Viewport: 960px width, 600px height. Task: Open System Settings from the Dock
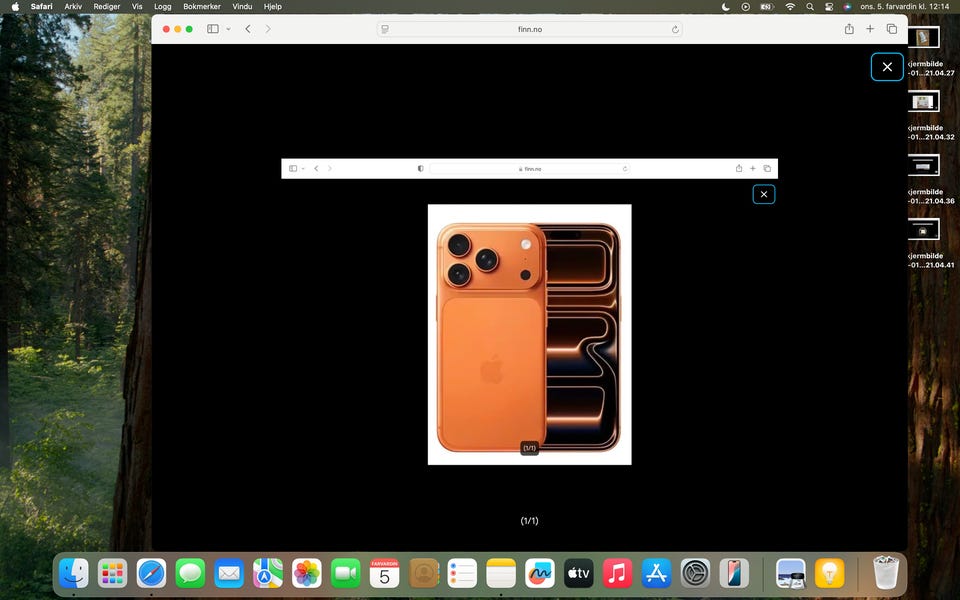(696, 574)
